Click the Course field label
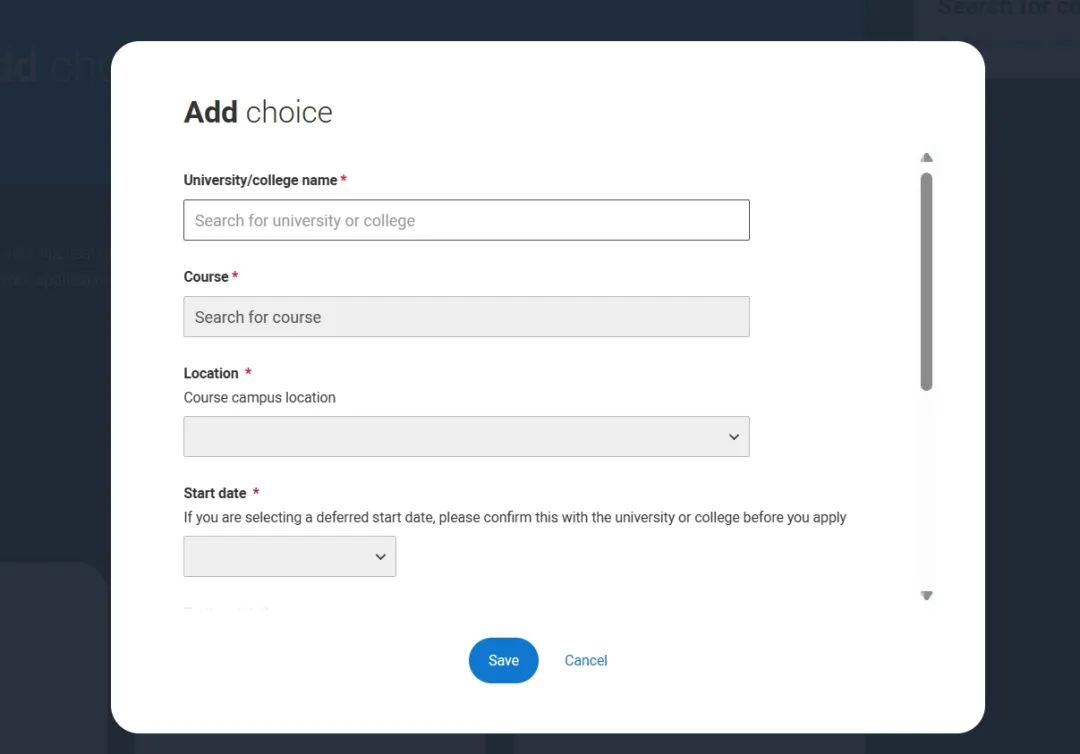The height and width of the screenshot is (754, 1080). click(206, 277)
